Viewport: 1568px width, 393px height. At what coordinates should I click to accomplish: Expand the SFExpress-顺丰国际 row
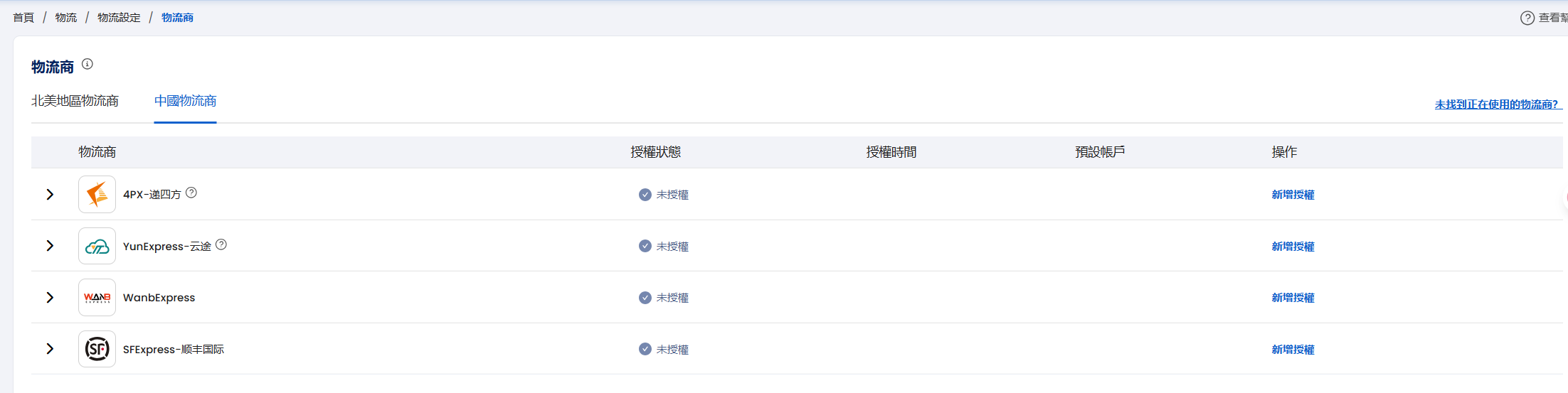point(50,349)
